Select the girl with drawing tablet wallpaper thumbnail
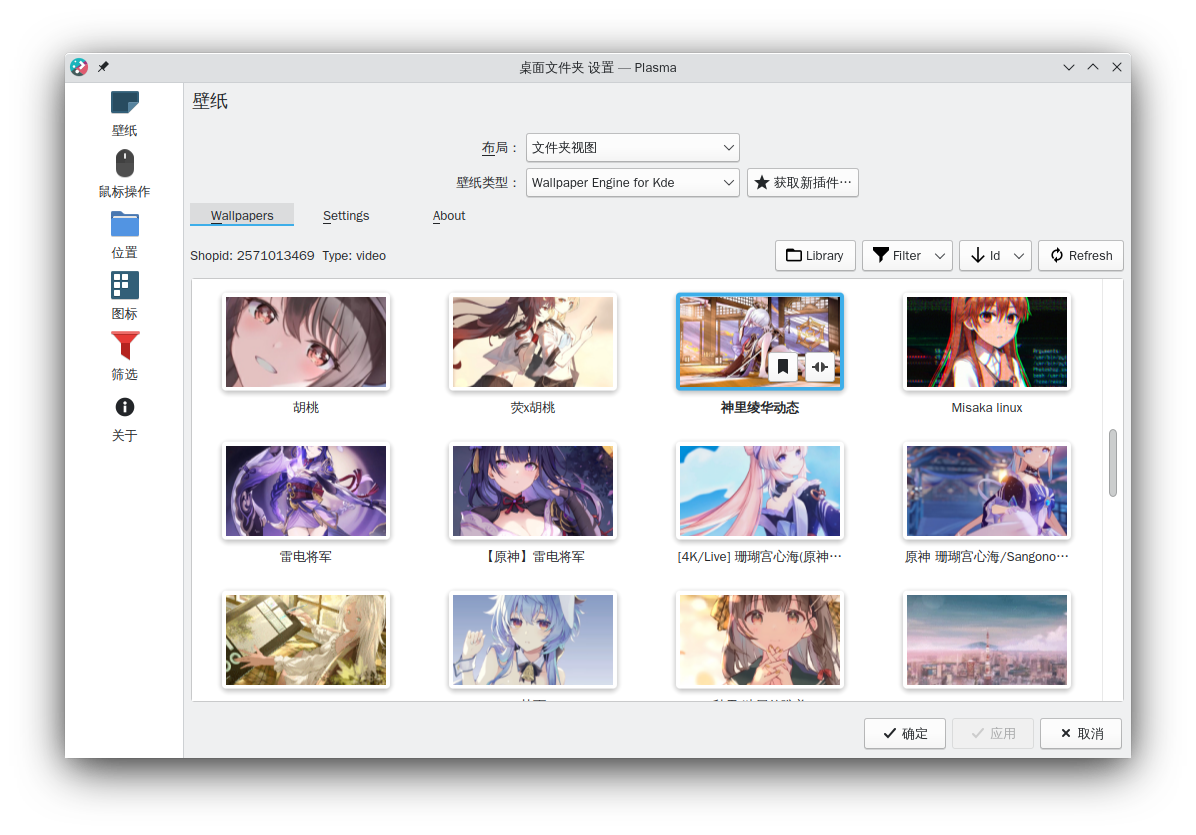The image size is (1196, 835). [306, 640]
